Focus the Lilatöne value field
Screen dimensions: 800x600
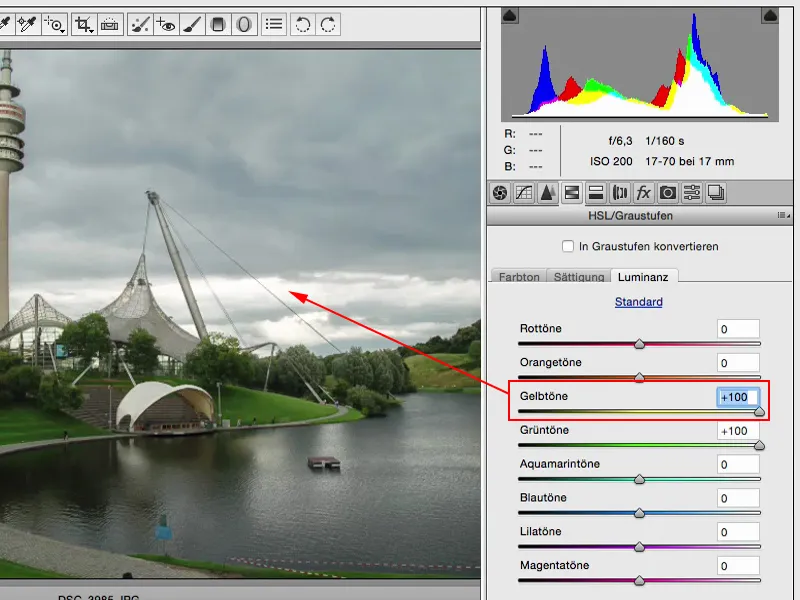[x=738, y=532]
